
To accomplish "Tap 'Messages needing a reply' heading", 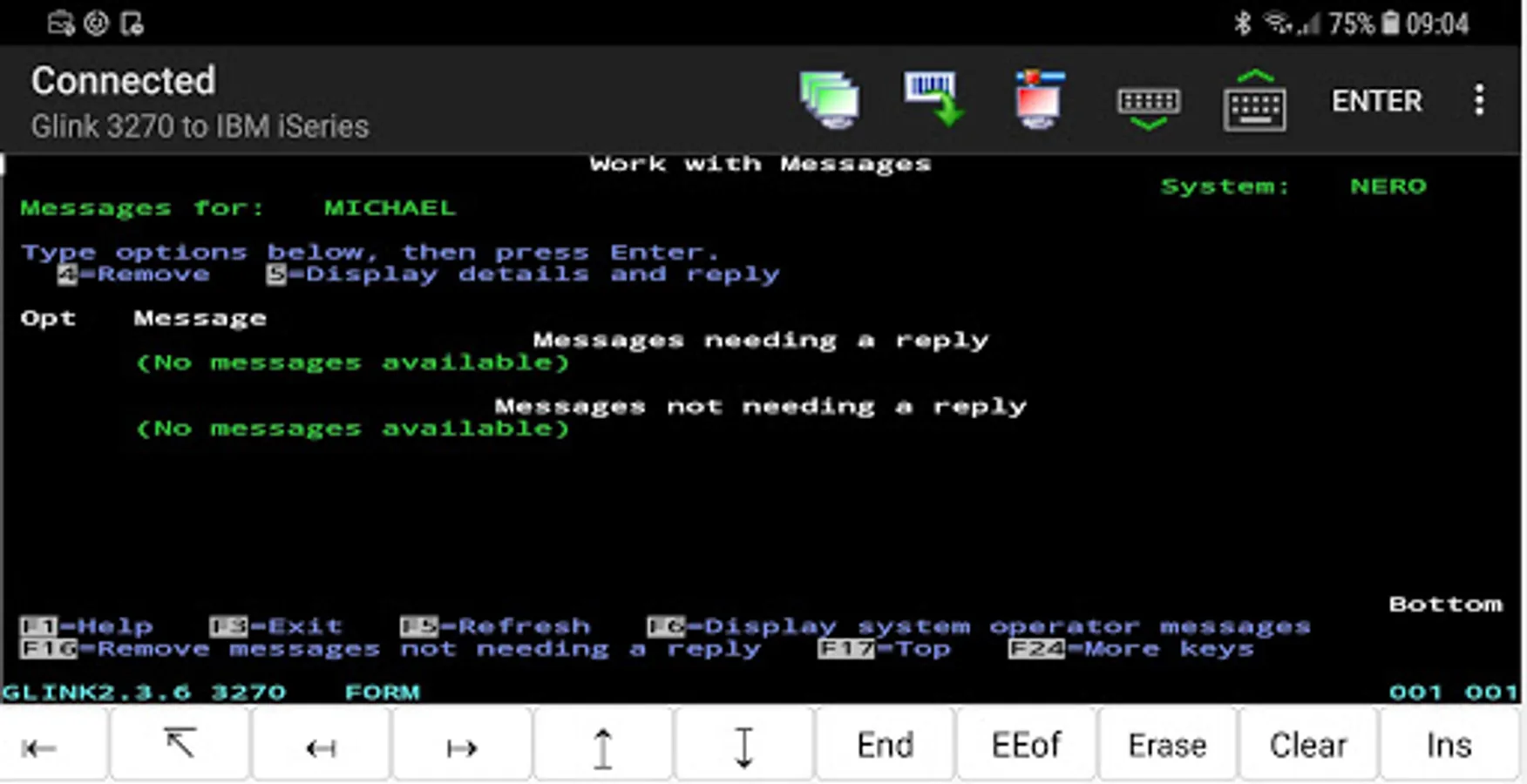I will point(761,341).
